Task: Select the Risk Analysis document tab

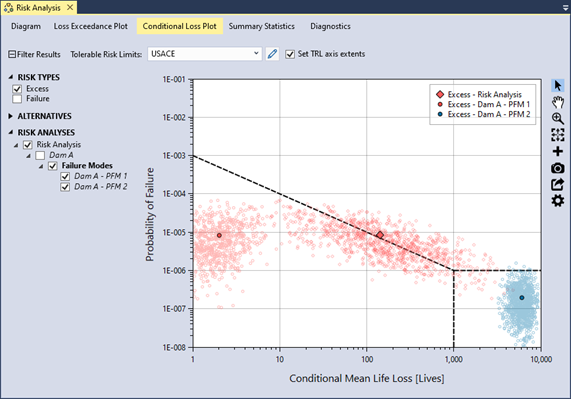Action: (x=38, y=8)
